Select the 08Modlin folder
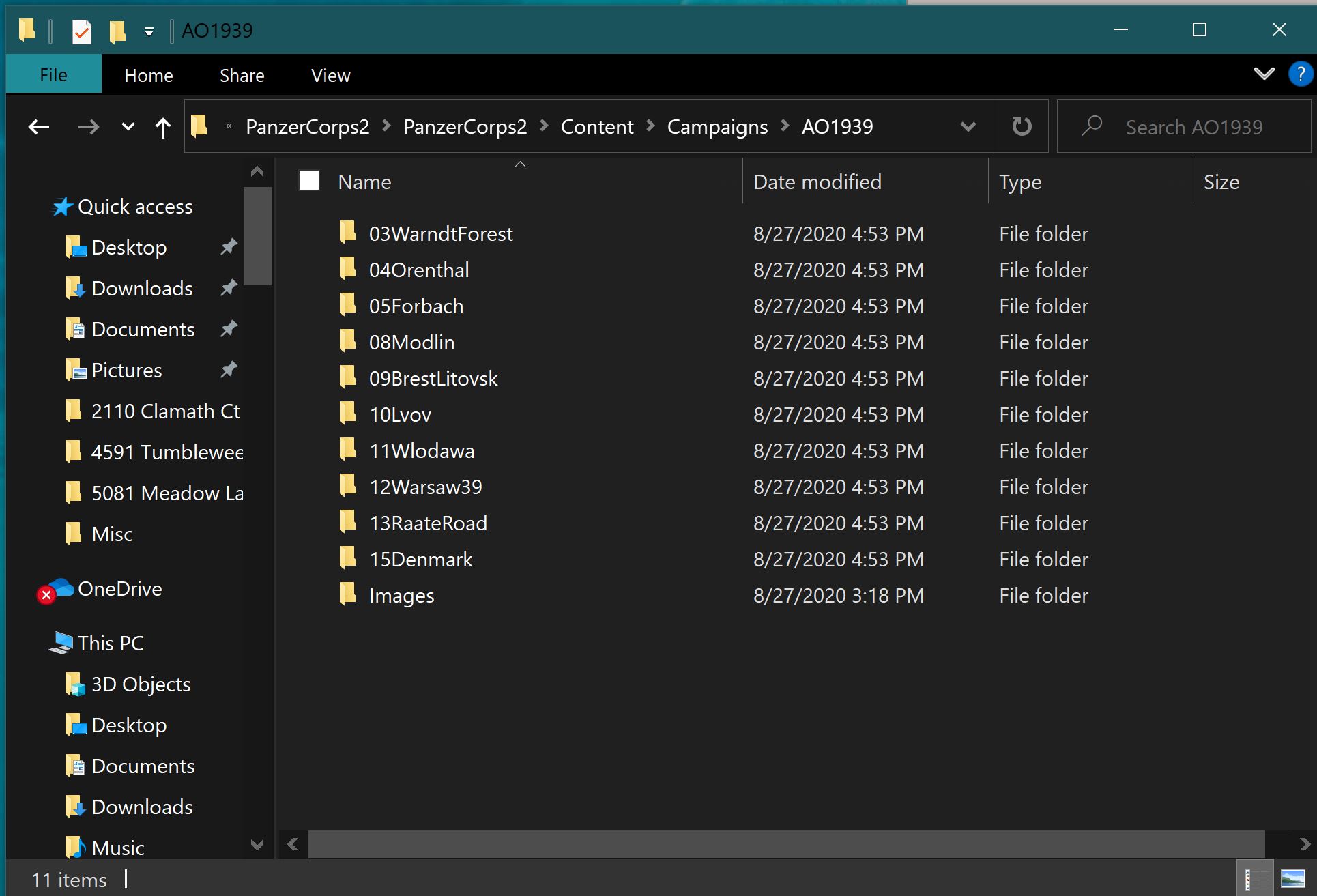 (411, 343)
